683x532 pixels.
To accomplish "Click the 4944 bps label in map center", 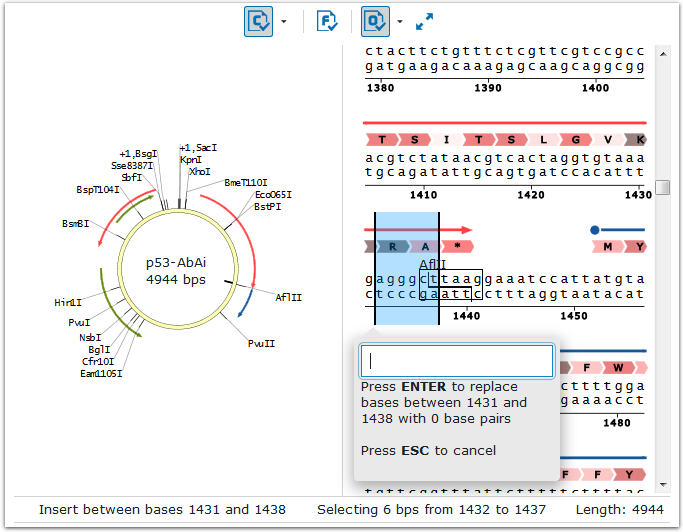I will (x=176, y=279).
